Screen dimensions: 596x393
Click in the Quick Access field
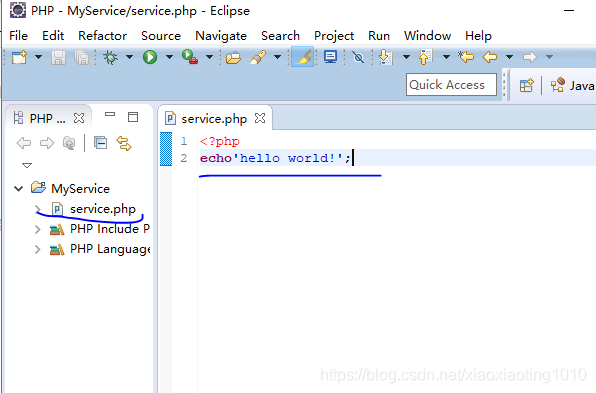click(x=451, y=84)
